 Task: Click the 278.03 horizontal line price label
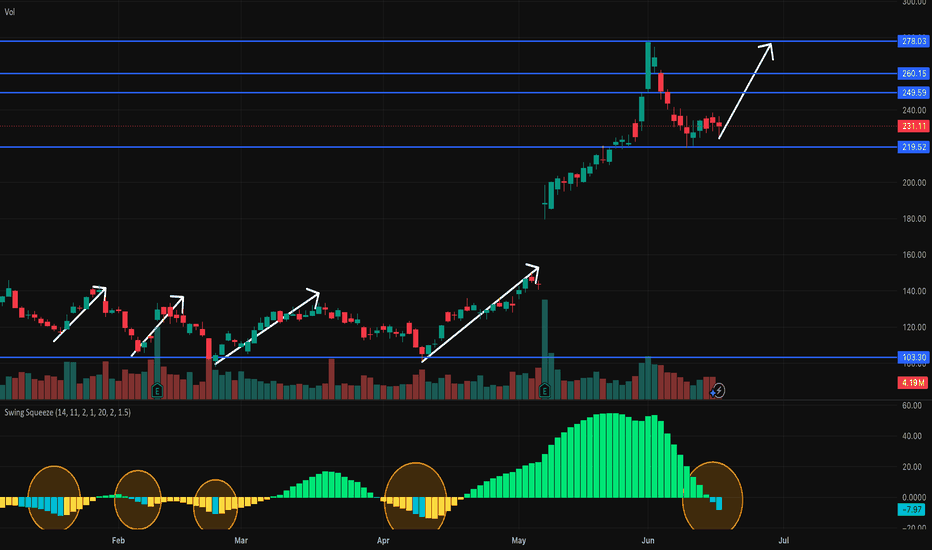914,41
